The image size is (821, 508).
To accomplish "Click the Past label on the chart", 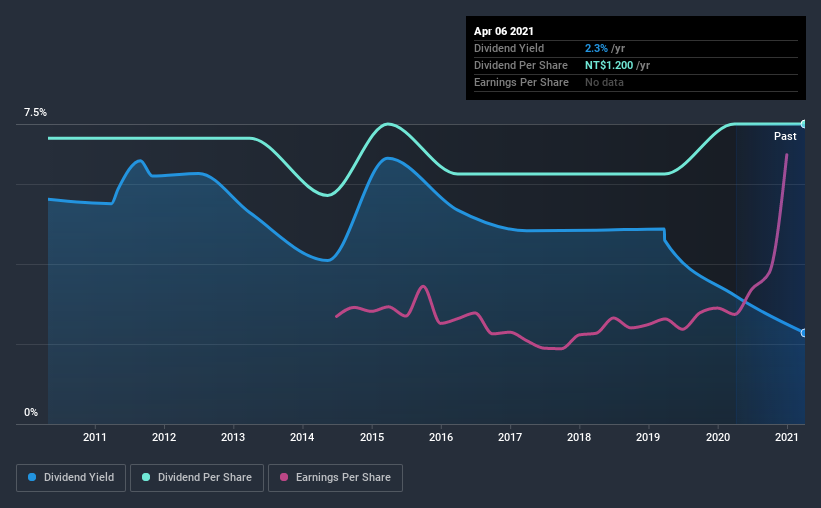I will 785,136.
